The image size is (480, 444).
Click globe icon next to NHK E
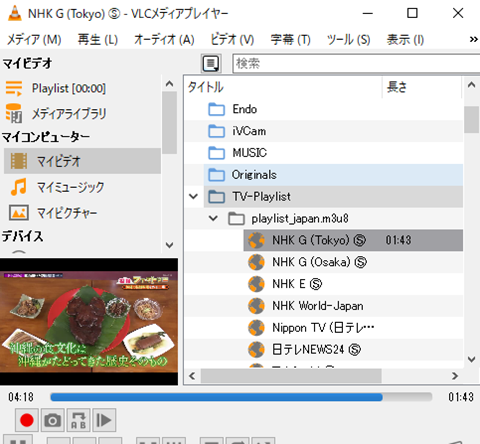pos(256,284)
